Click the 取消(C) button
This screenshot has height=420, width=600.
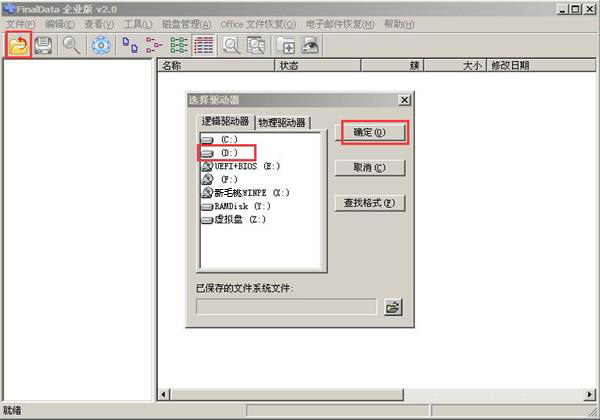tap(370, 168)
